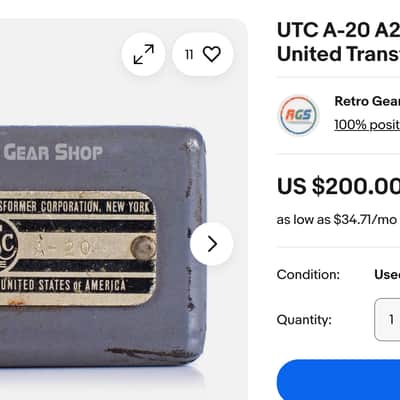Visit the Retro Gear seller store link

pos(367,101)
